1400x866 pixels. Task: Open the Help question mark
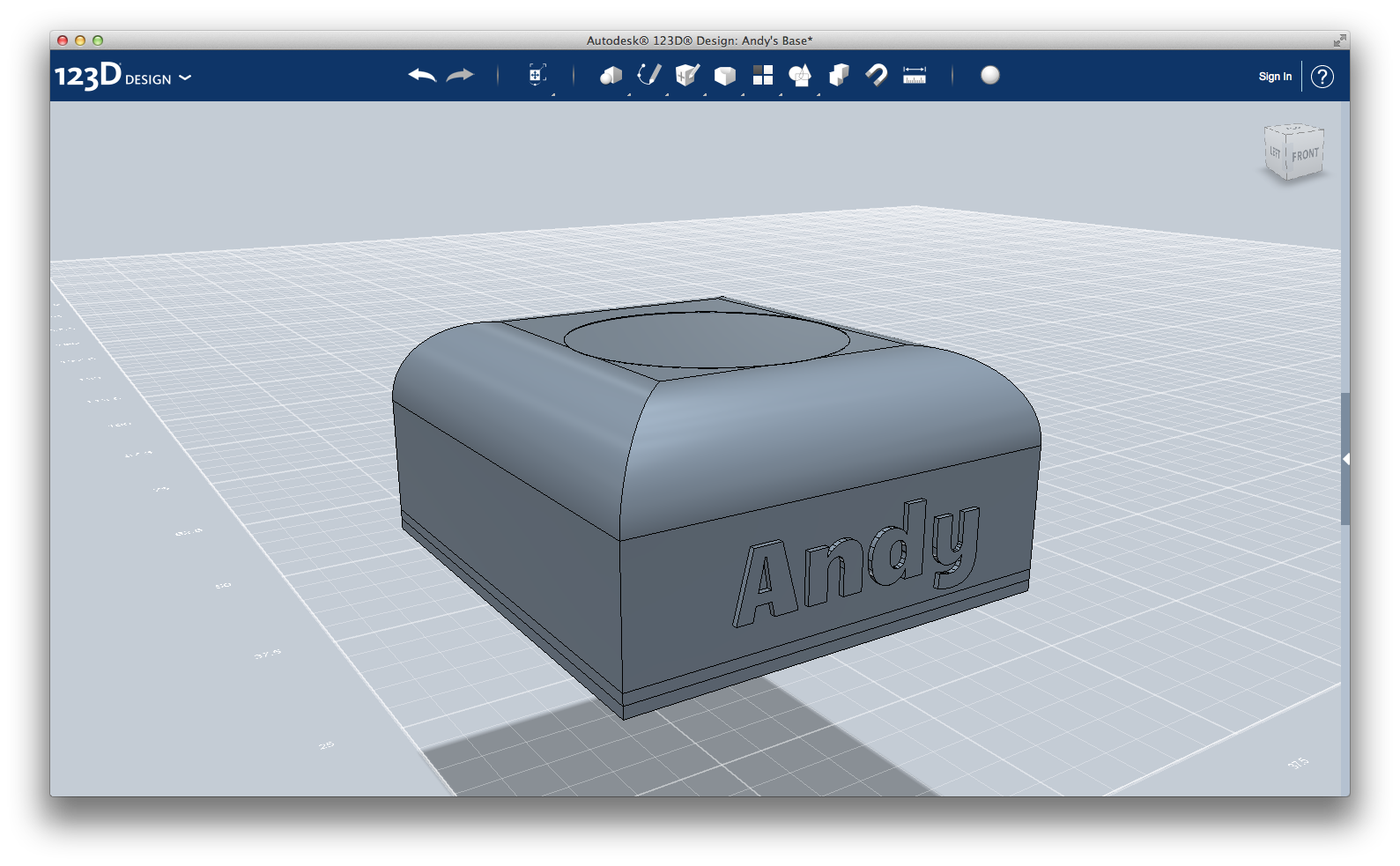1322,77
